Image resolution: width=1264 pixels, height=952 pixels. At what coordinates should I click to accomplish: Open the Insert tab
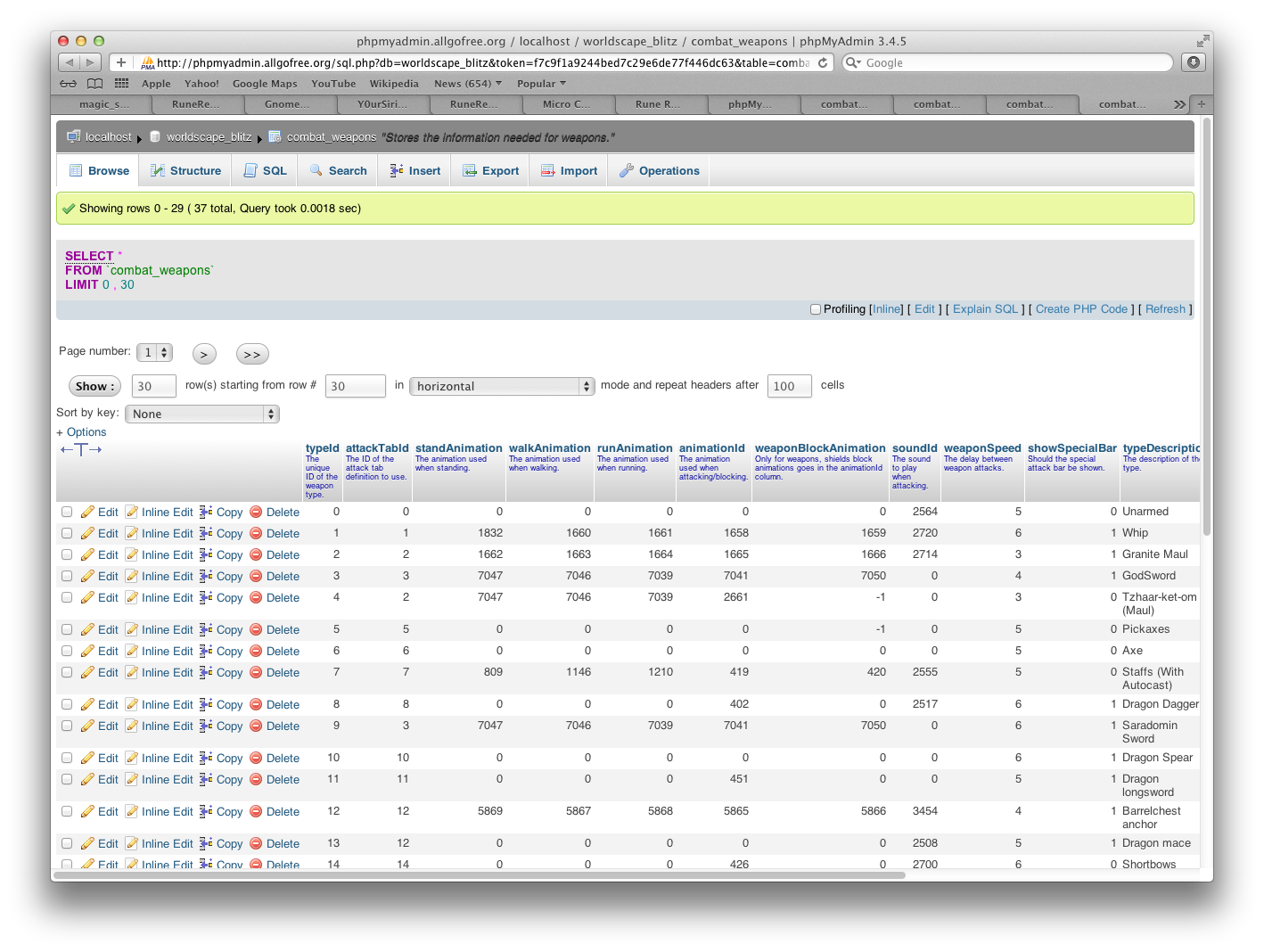[414, 170]
